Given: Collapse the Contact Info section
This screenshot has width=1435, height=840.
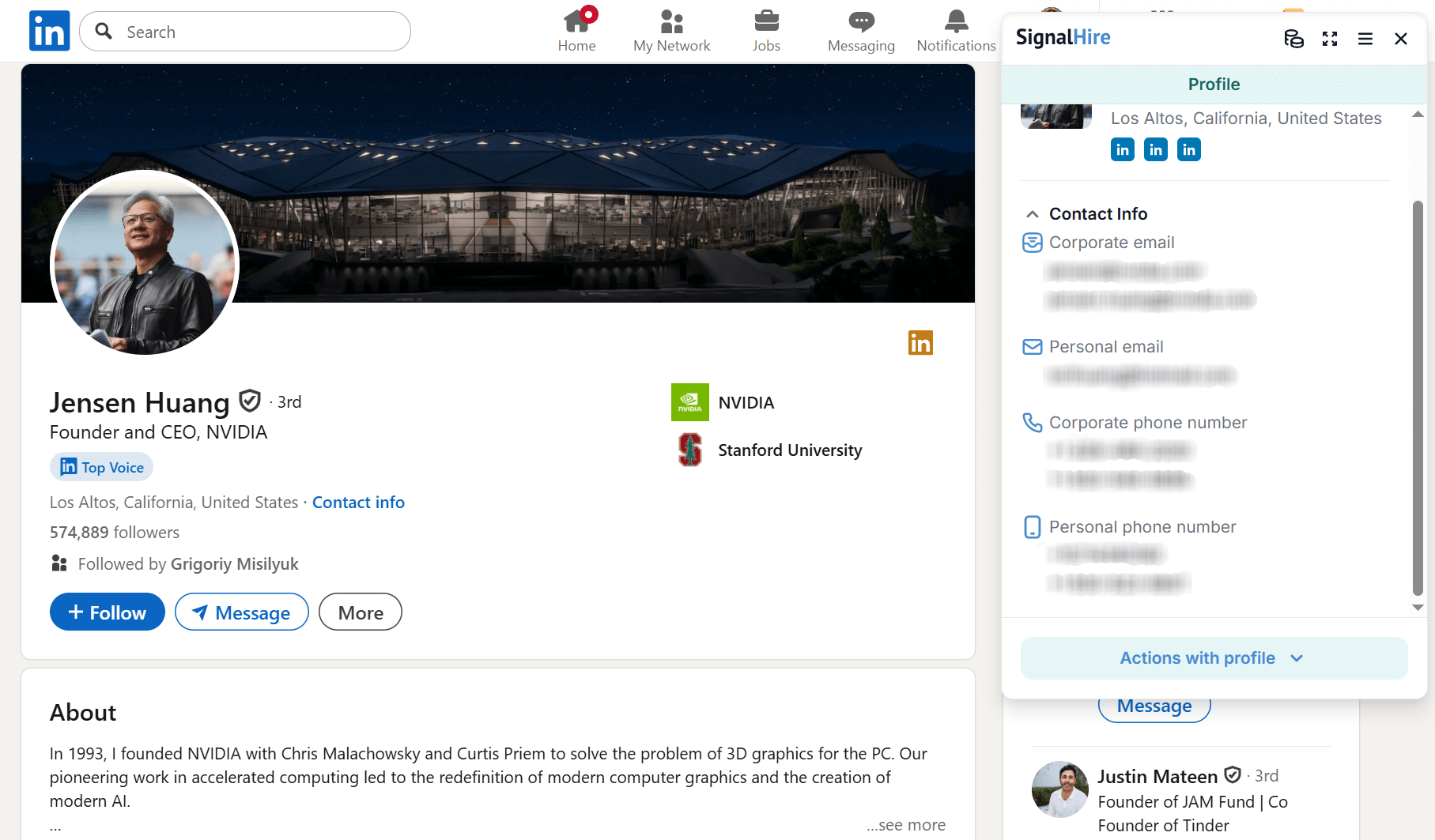Looking at the screenshot, I should (x=1033, y=214).
